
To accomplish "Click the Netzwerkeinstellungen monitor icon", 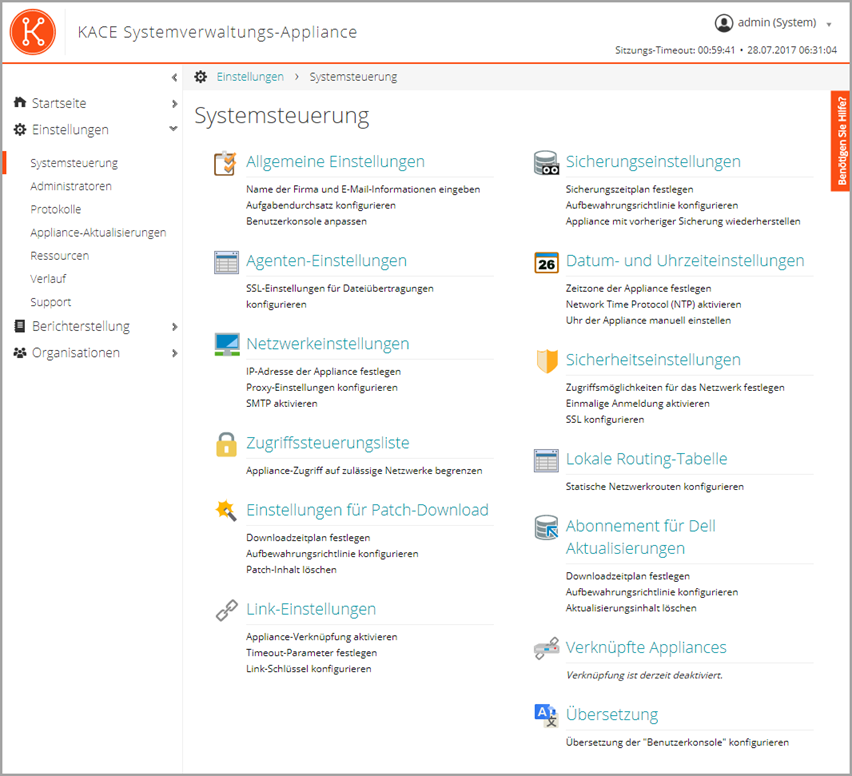I will click(226, 345).
